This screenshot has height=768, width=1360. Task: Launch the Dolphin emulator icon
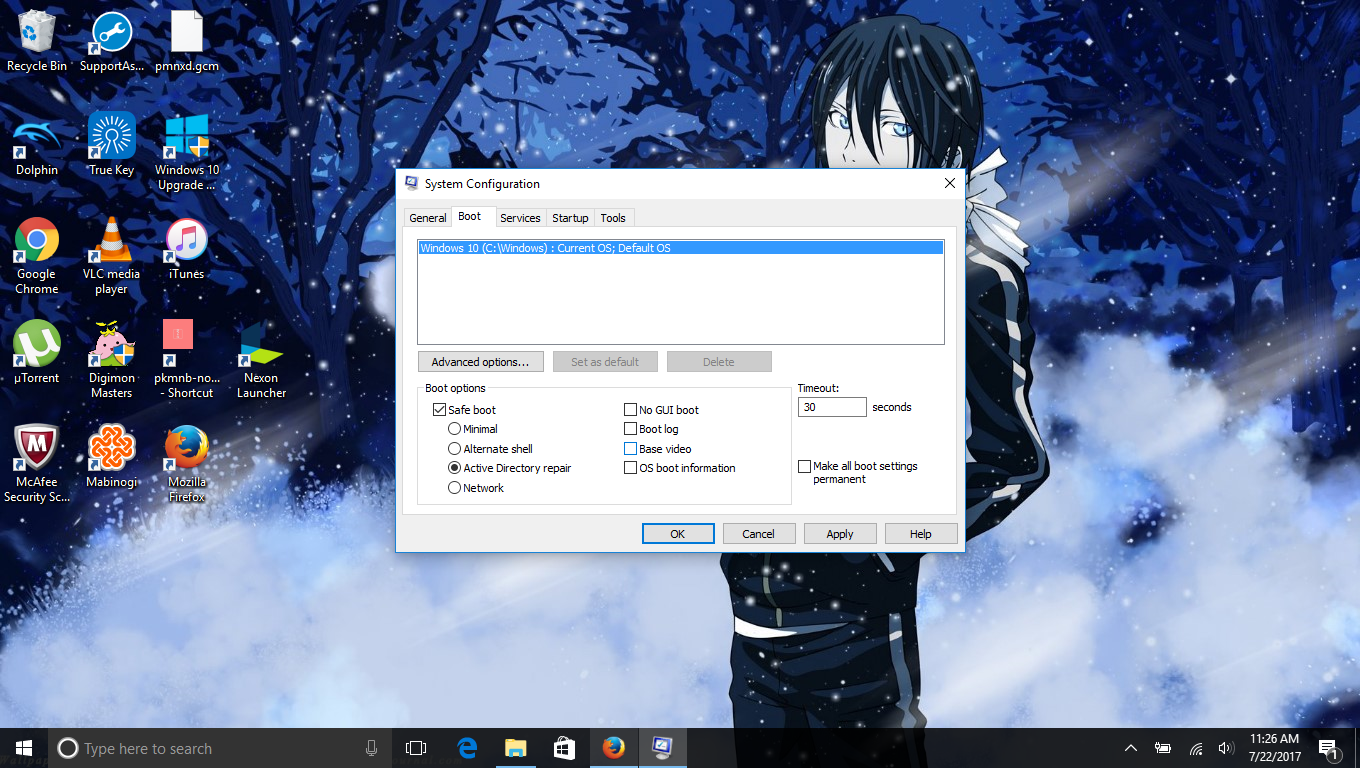click(x=36, y=135)
